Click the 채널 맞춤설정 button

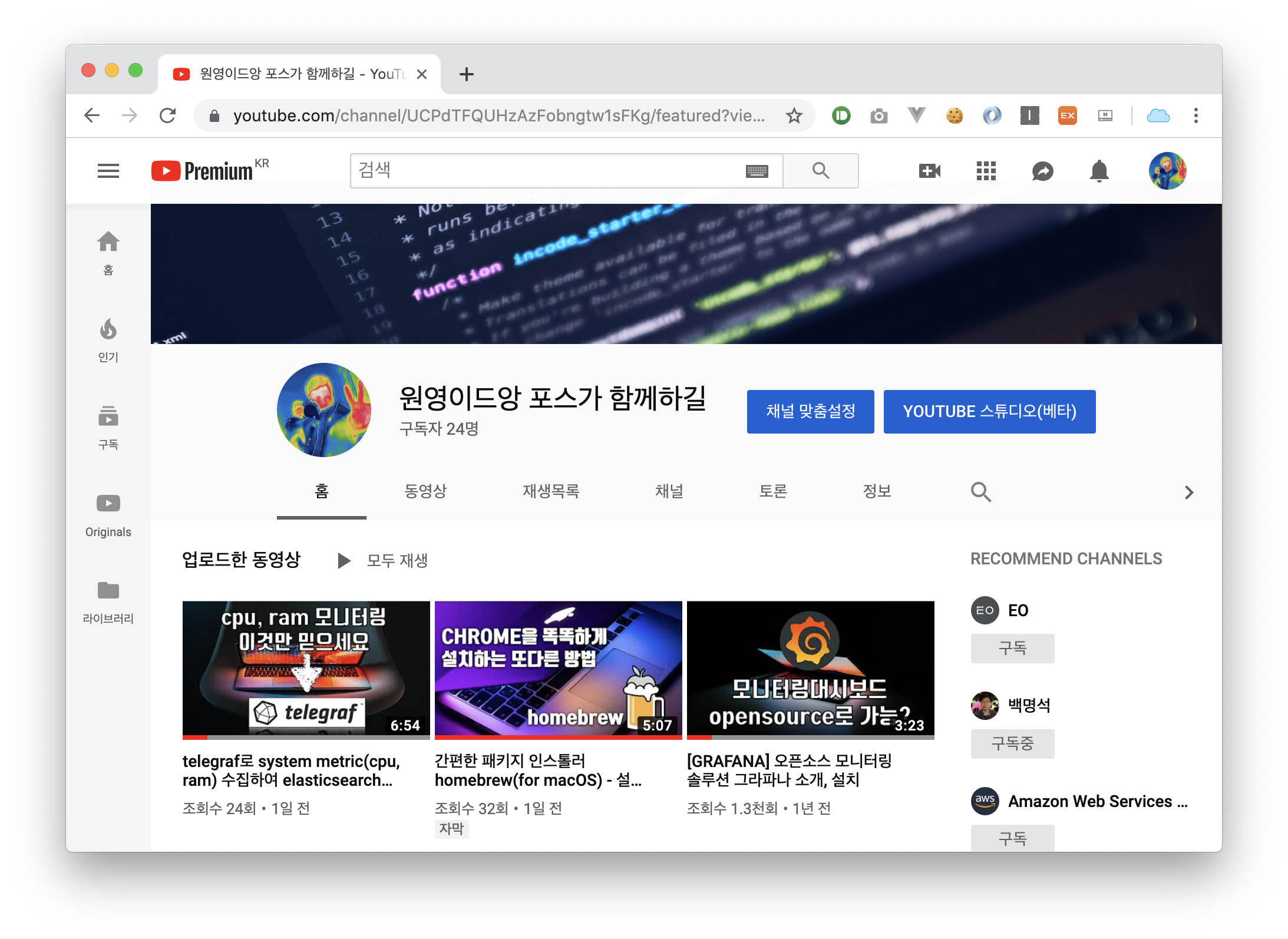[810, 411]
